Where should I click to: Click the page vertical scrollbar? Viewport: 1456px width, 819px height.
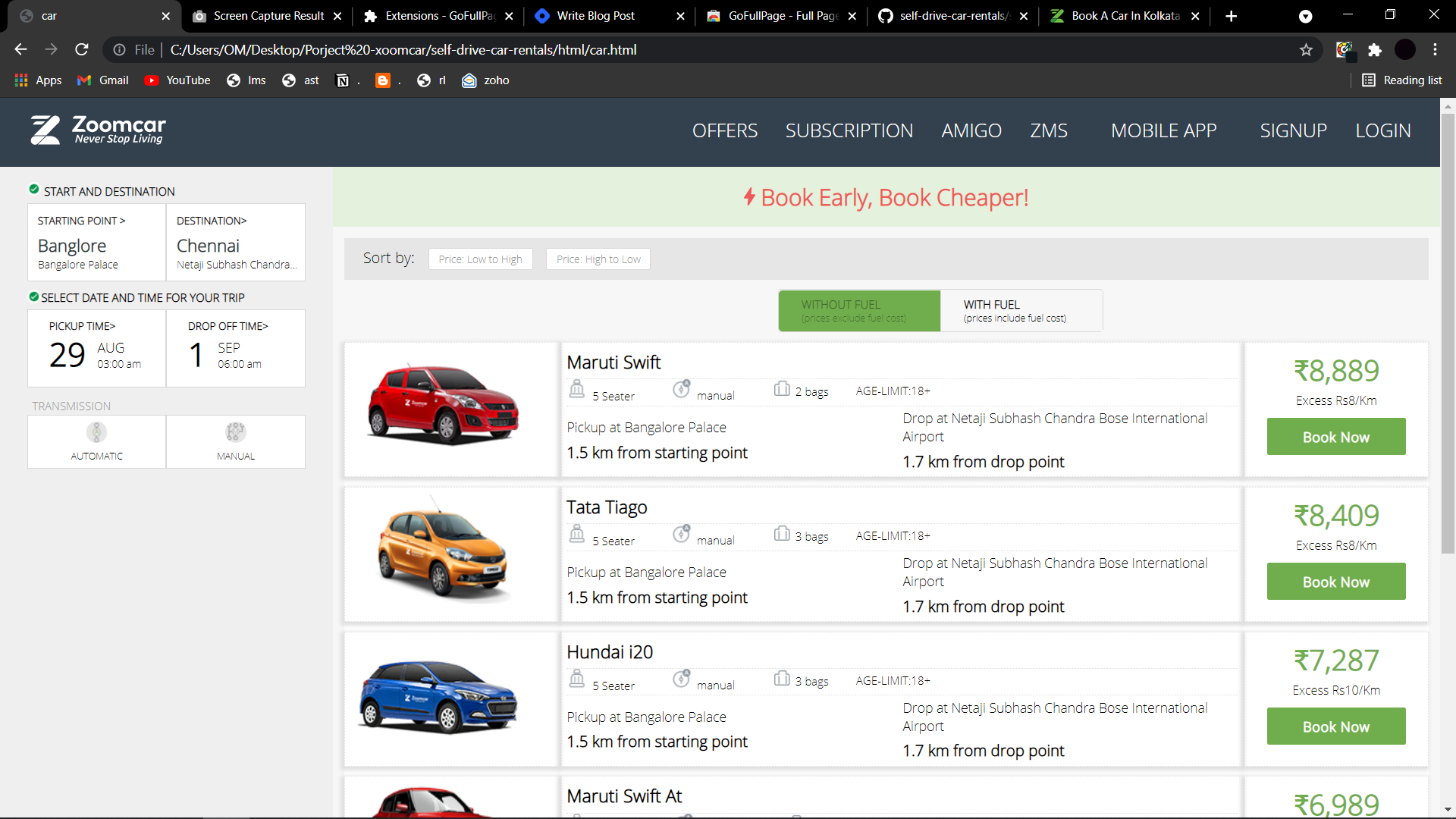(x=1448, y=334)
